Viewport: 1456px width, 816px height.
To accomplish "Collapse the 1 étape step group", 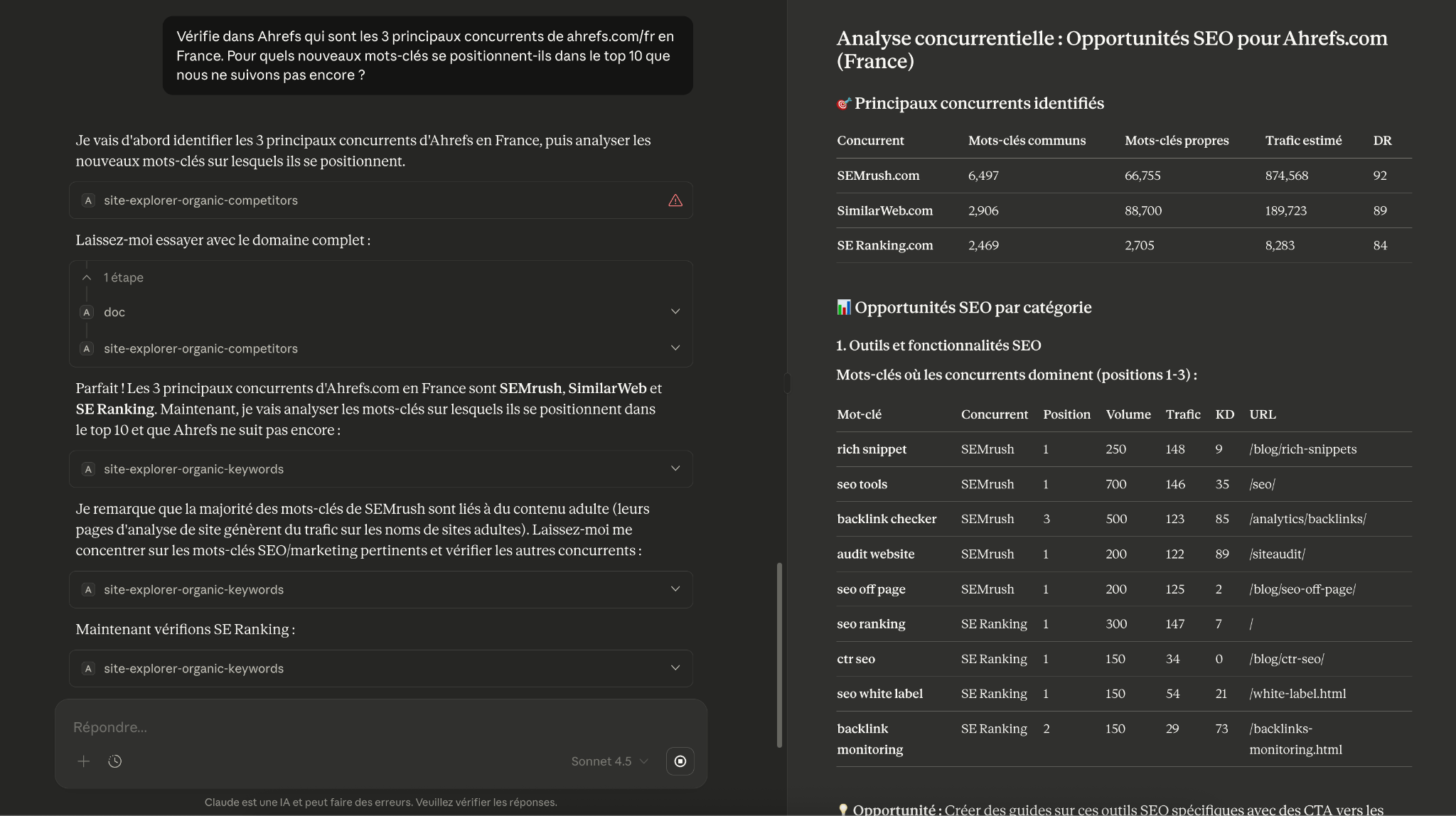I will pos(87,277).
